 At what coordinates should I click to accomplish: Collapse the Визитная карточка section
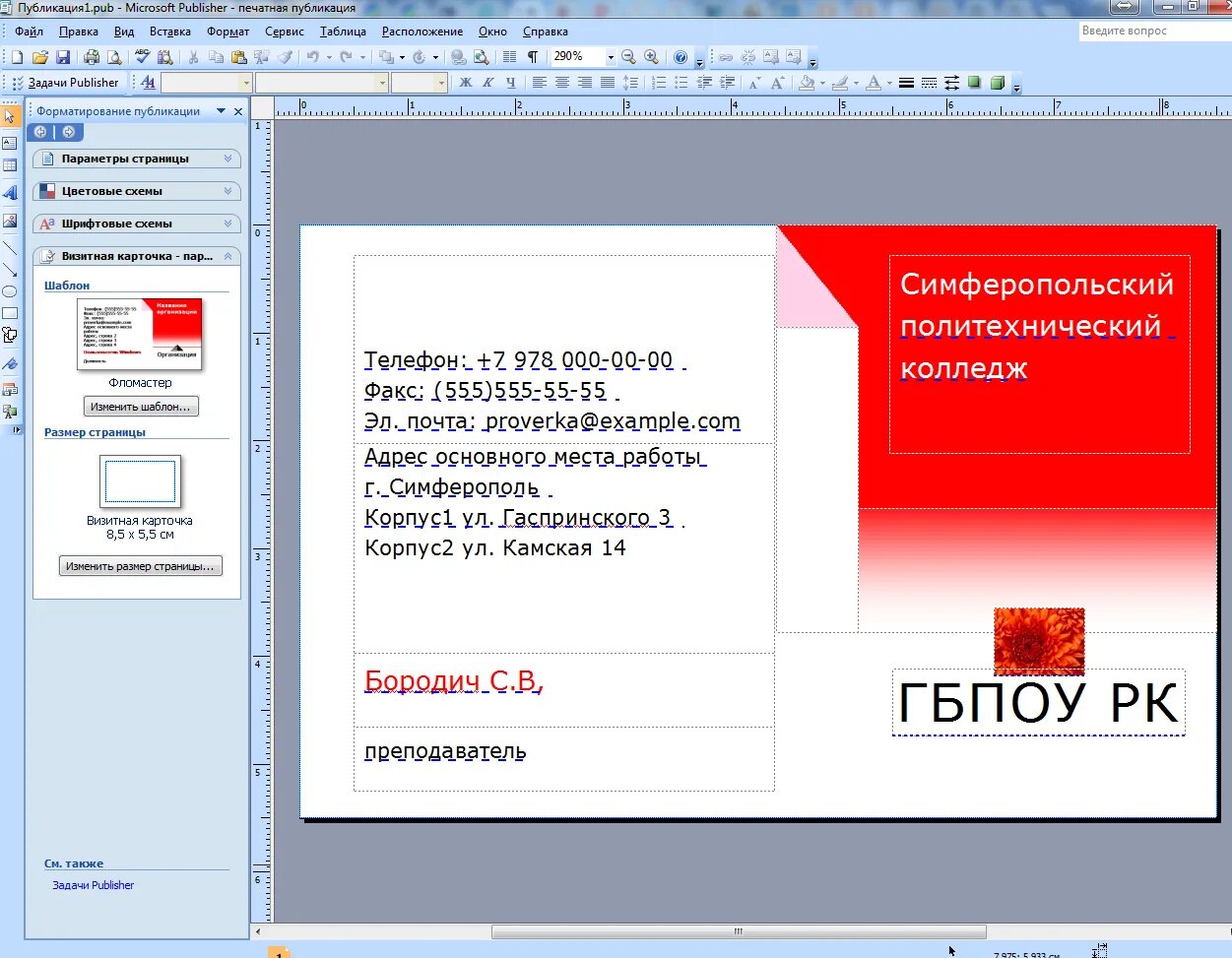click(137, 256)
